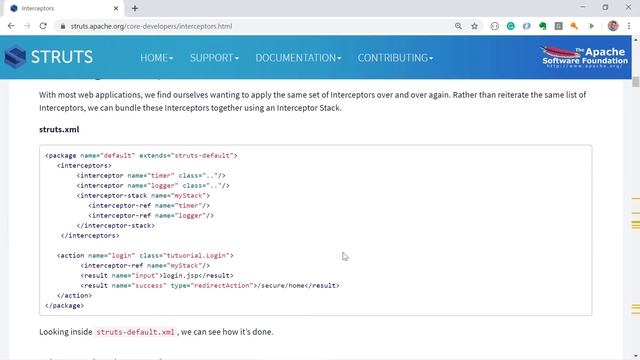Open a new browser tab

pos(135,8)
